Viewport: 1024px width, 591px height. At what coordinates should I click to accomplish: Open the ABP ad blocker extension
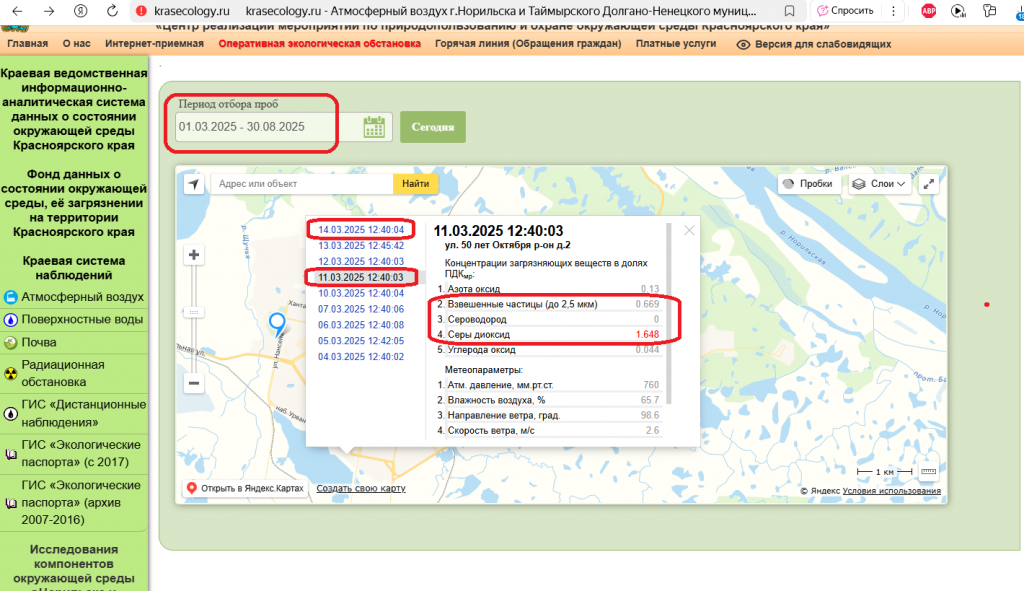click(x=928, y=10)
